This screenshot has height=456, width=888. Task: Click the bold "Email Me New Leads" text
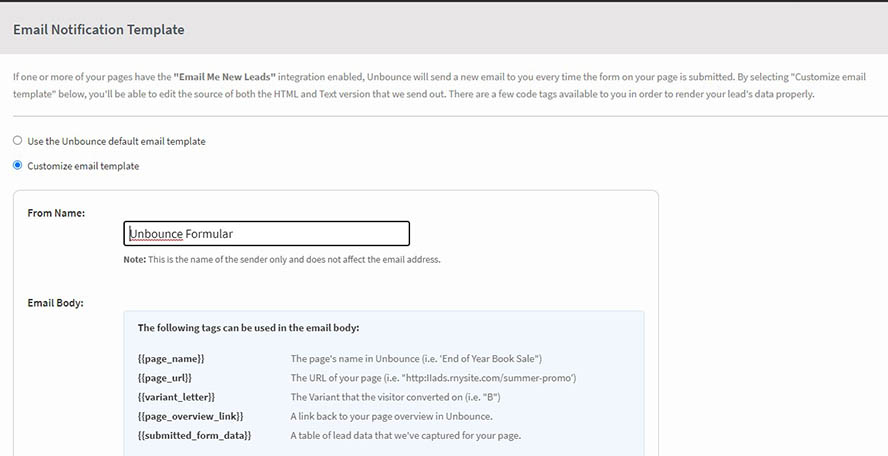point(224,76)
